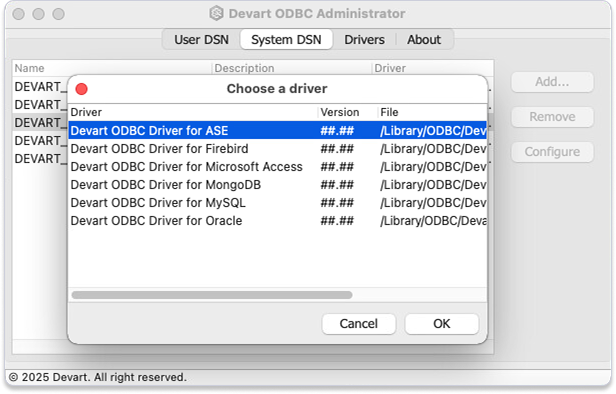Viewport: 616px width, 394px height.
Task: Click the Description column header in DSN list
Action: (292, 68)
